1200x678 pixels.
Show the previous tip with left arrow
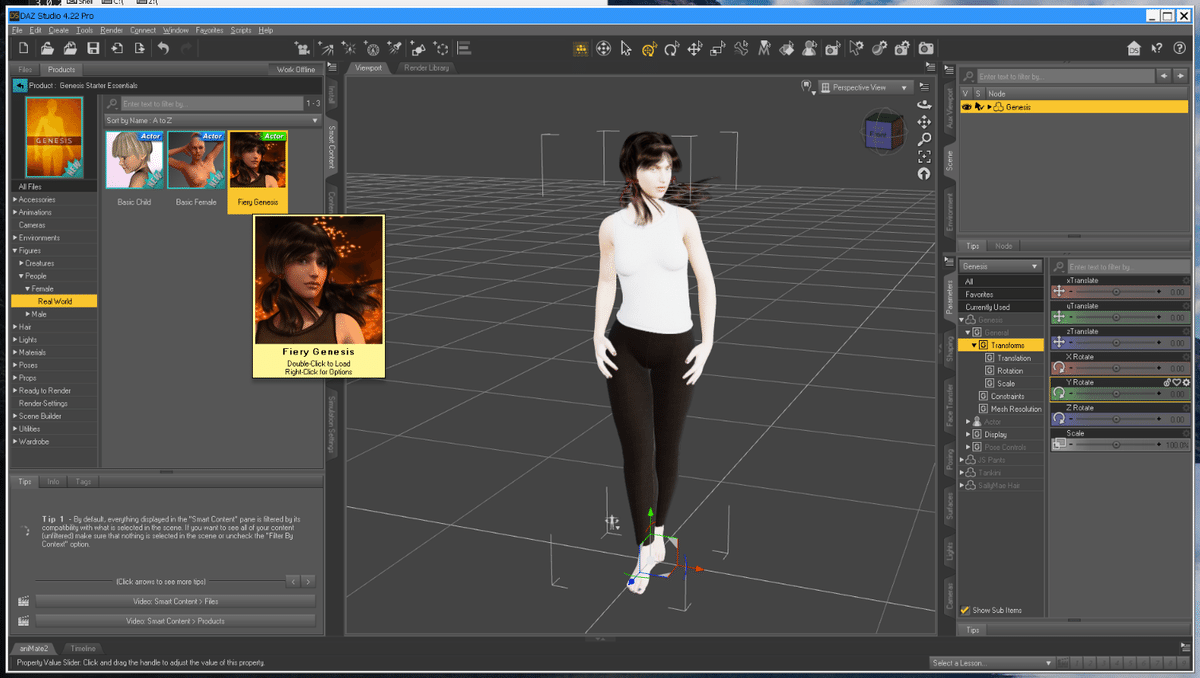point(292,580)
